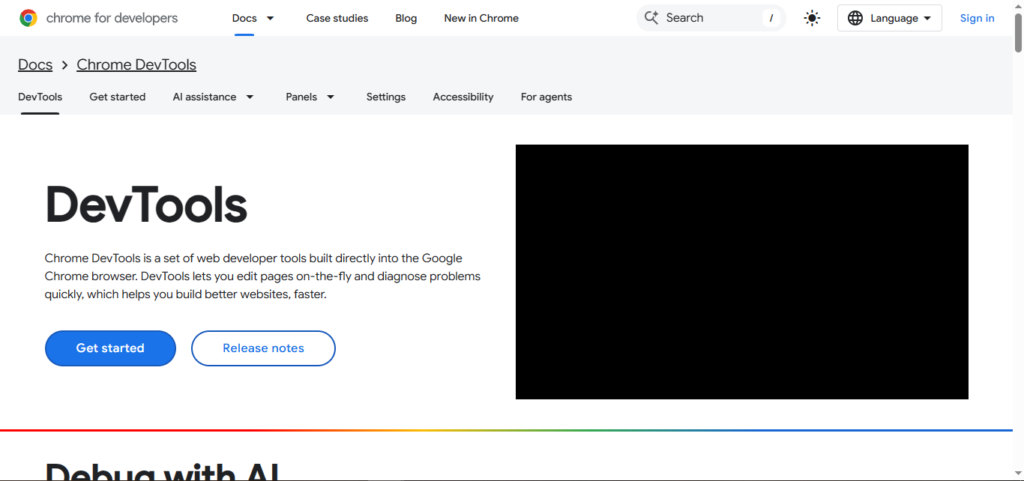Select the DevTools tab
Viewport: 1024px width, 481px height.
tap(40, 97)
